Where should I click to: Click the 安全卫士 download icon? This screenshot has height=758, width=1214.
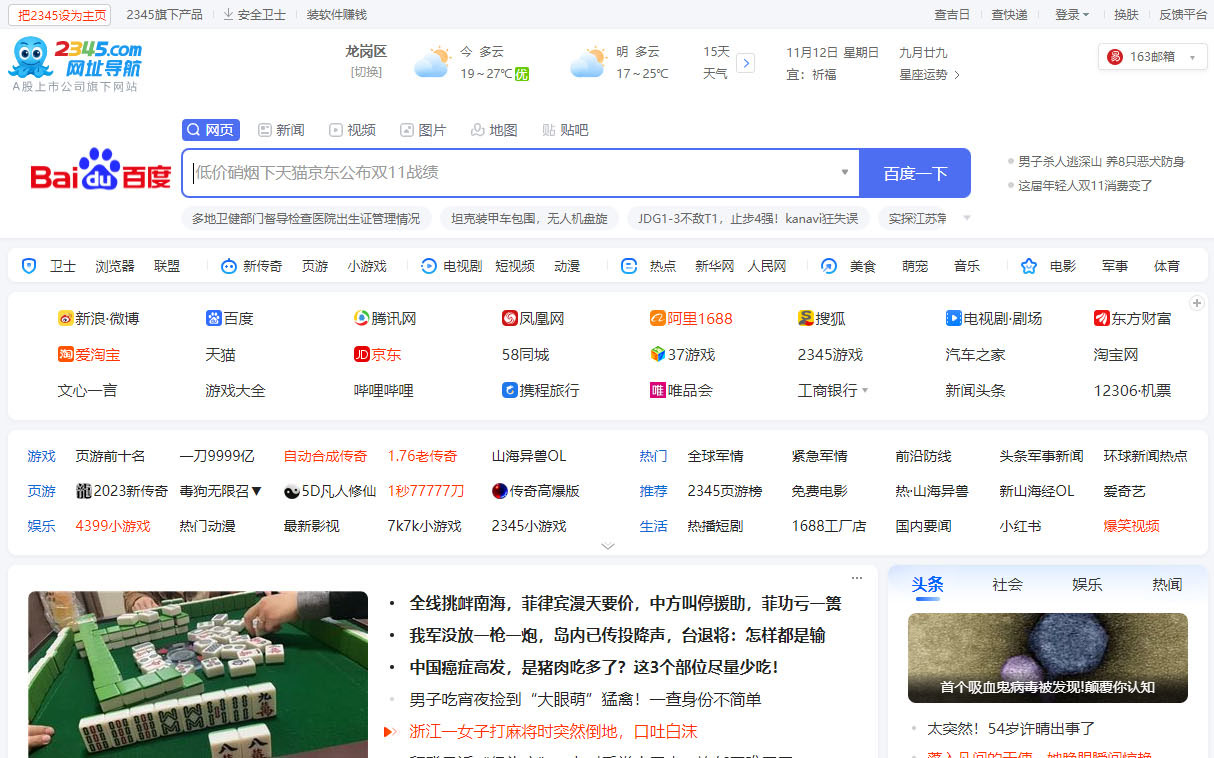228,14
